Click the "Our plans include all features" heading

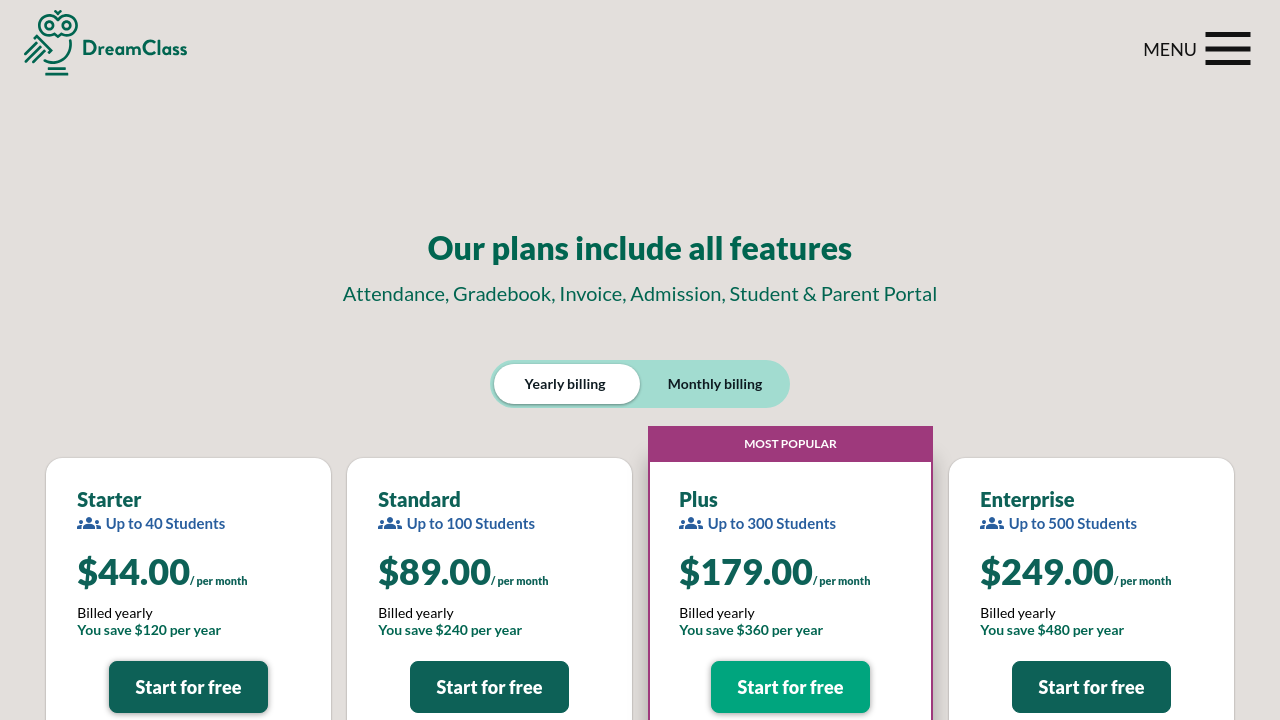[640, 248]
